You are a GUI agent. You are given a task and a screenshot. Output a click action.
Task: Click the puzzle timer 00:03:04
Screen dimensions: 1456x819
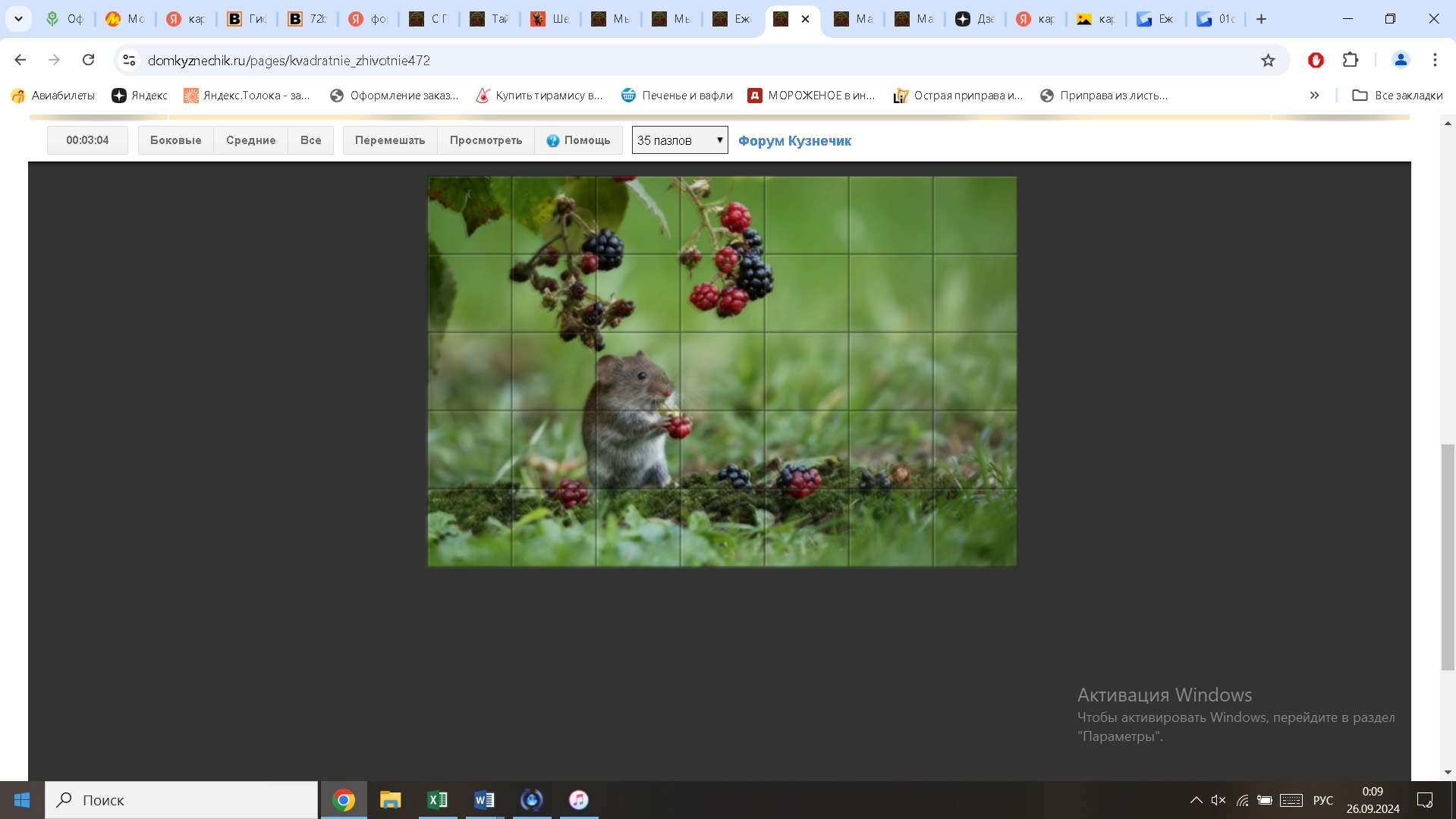[87, 140]
